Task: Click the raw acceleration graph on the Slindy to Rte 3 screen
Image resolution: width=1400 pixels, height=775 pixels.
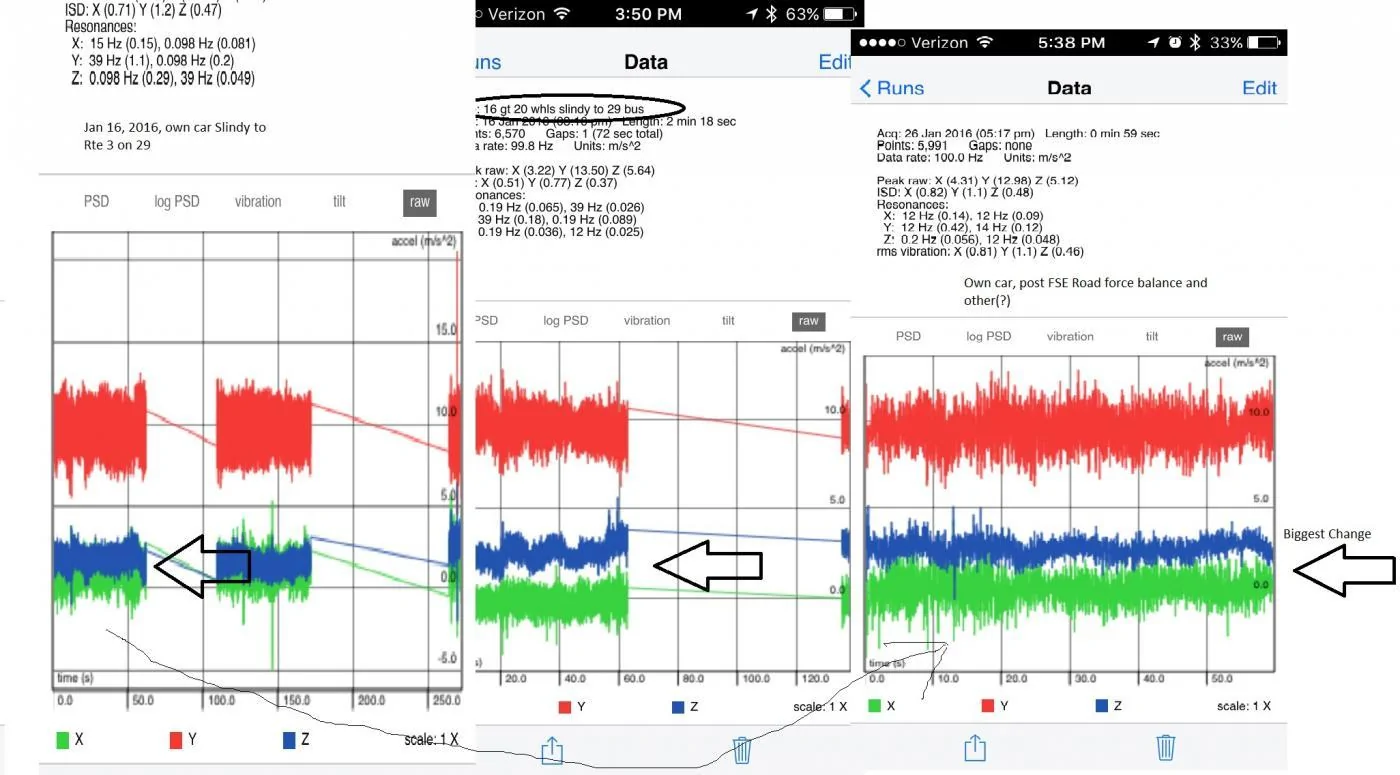Action: tap(256, 461)
